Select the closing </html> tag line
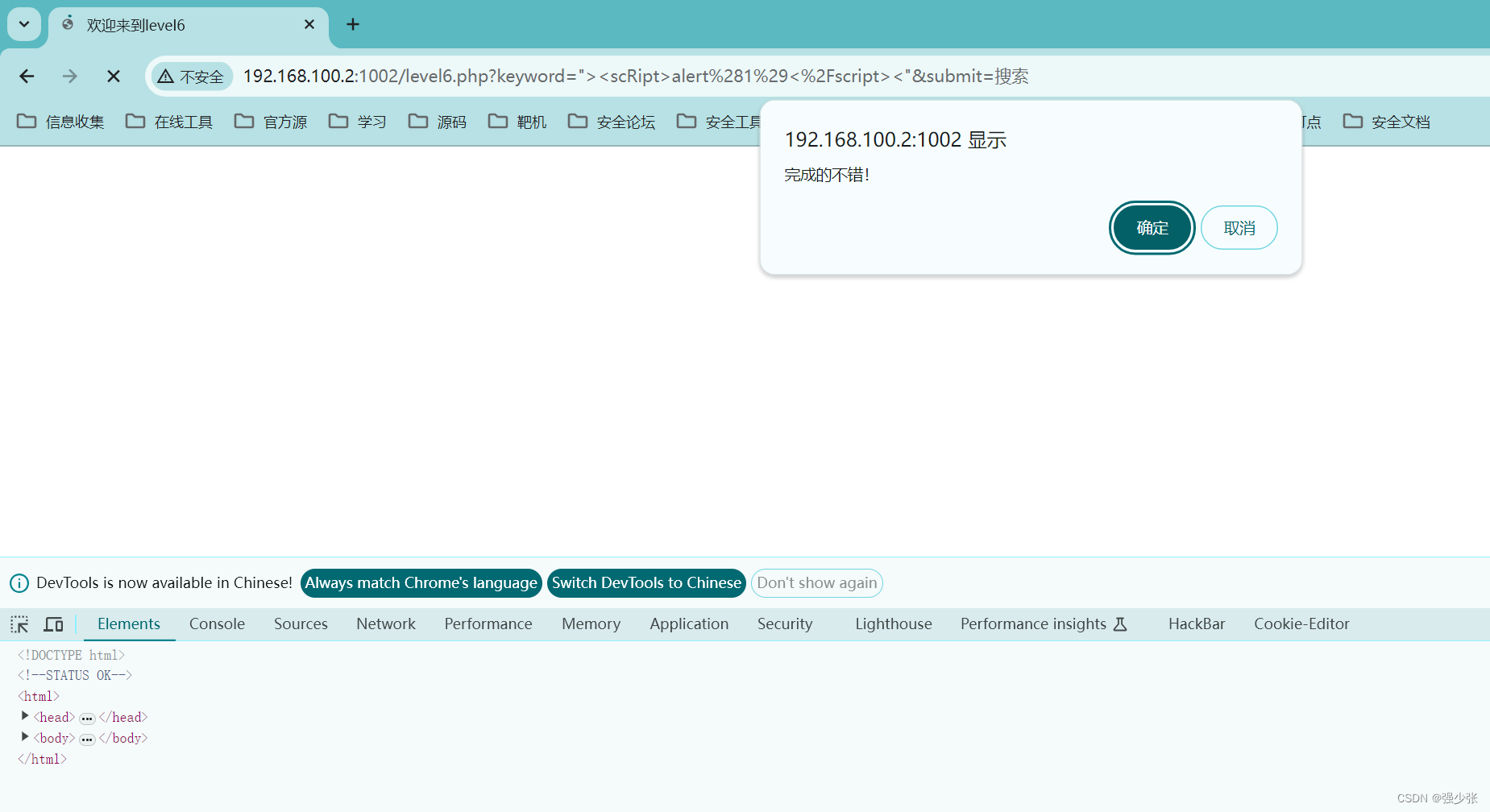The width and height of the screenshot is (1490, 812). pyautogui.click(x=42, y=759)
